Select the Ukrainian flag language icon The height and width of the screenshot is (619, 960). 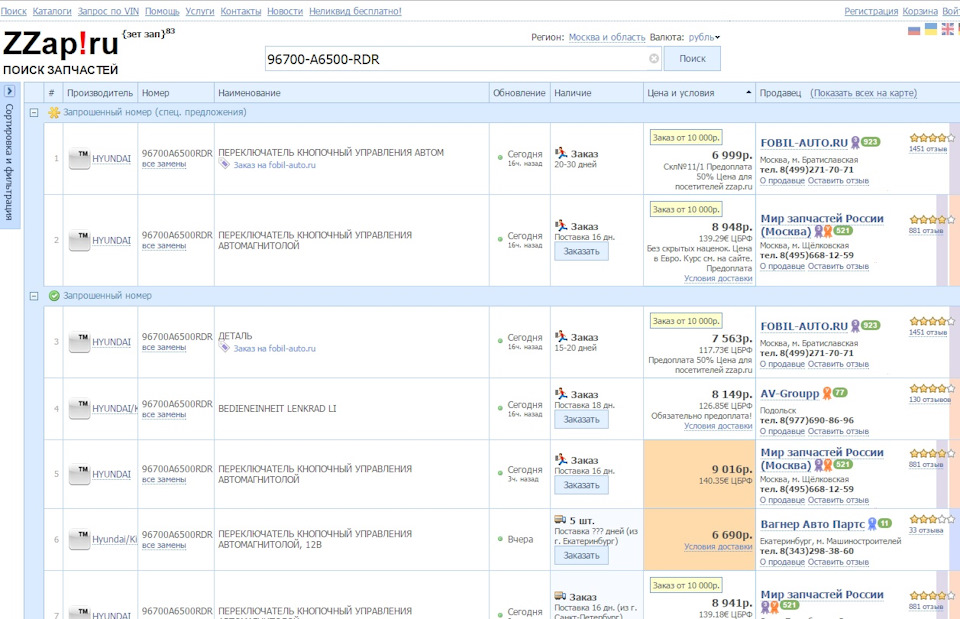point(931,30)
